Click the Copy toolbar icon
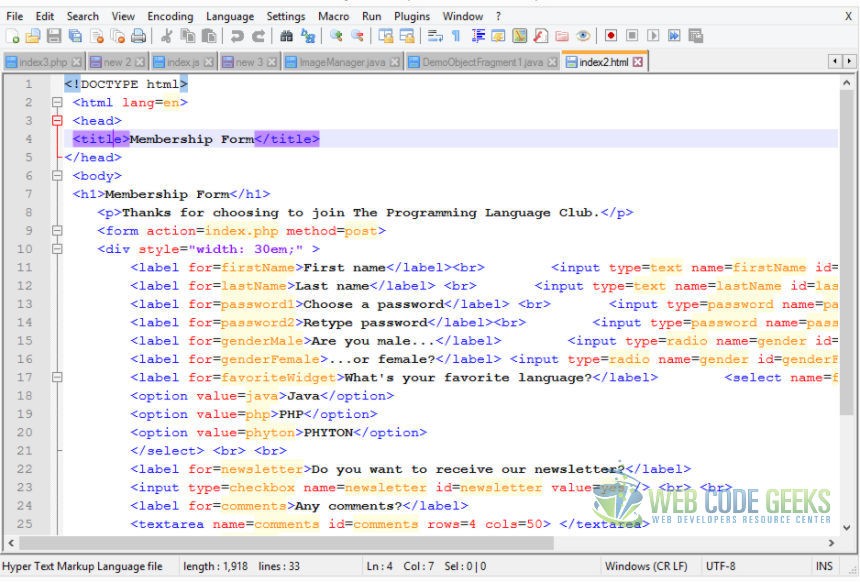 pos(188,36)
